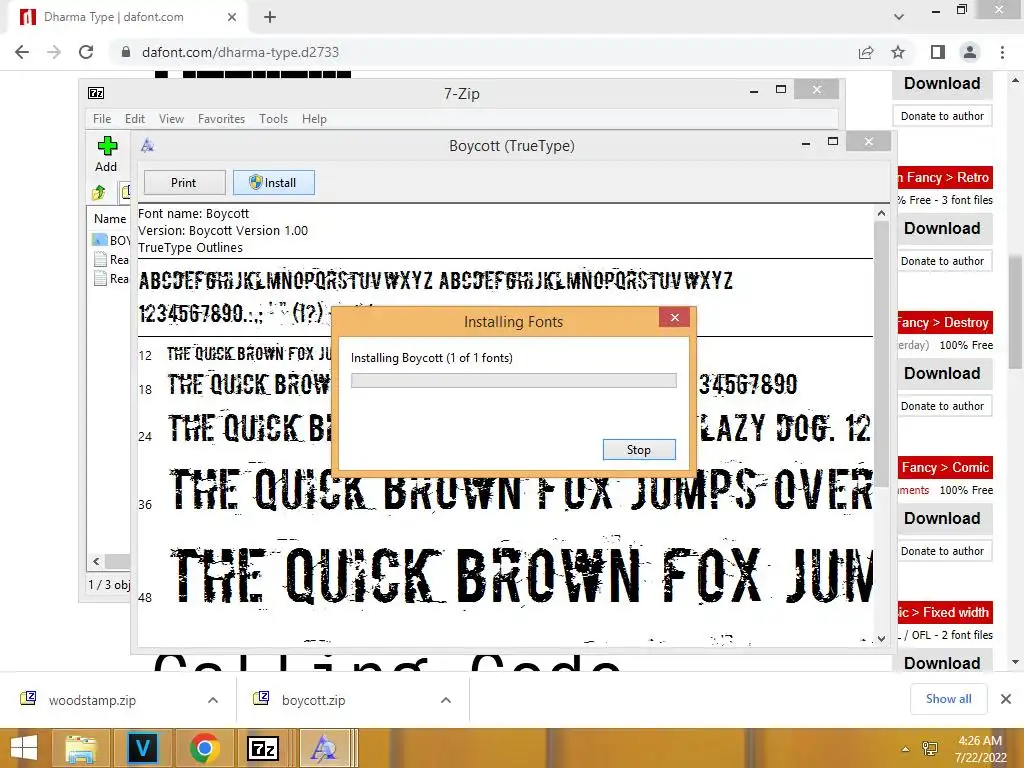Click the installing fonts progress bar

[x=513, y=381]
